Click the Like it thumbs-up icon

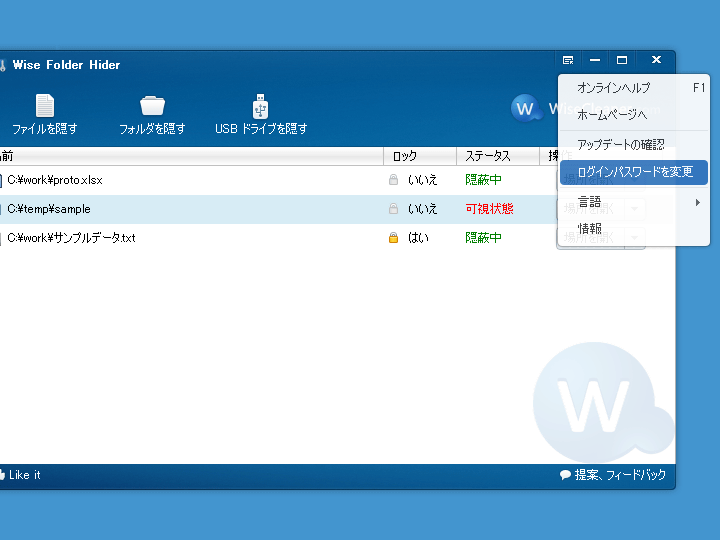[x=2, y=475]
